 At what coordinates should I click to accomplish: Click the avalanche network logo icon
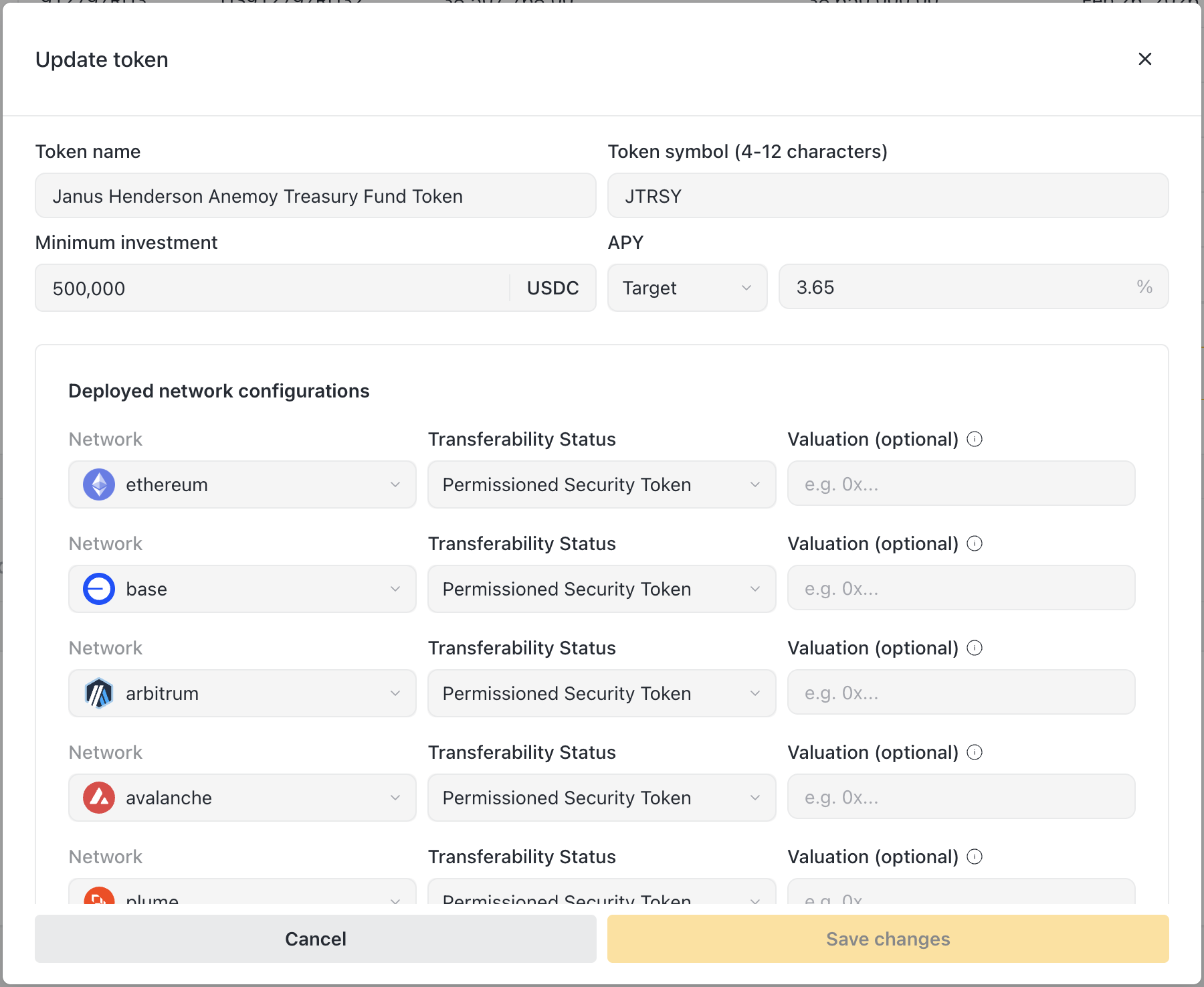[99, 798]
